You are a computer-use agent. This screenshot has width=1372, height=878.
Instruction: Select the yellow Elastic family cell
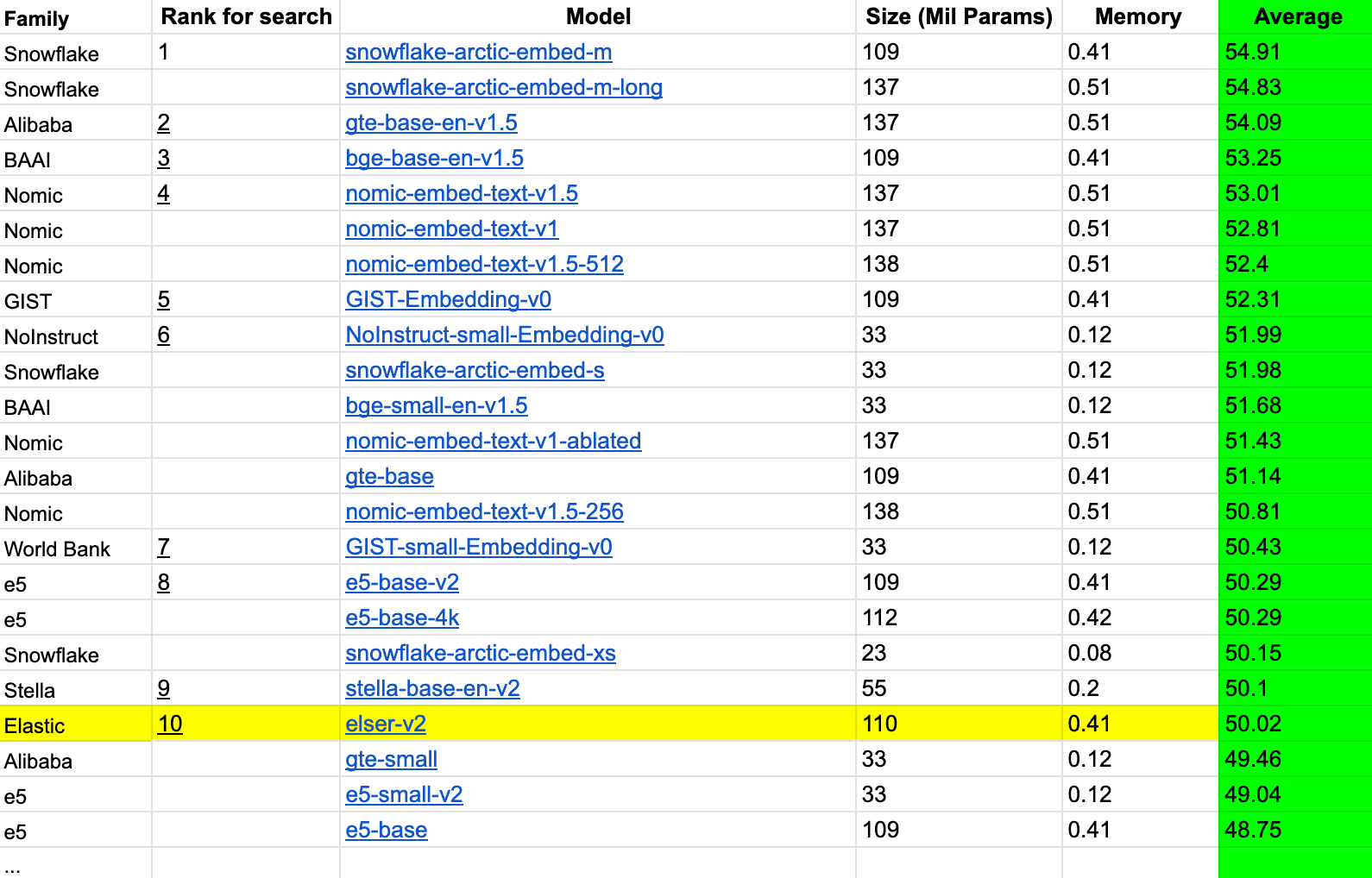pos(76,724)
